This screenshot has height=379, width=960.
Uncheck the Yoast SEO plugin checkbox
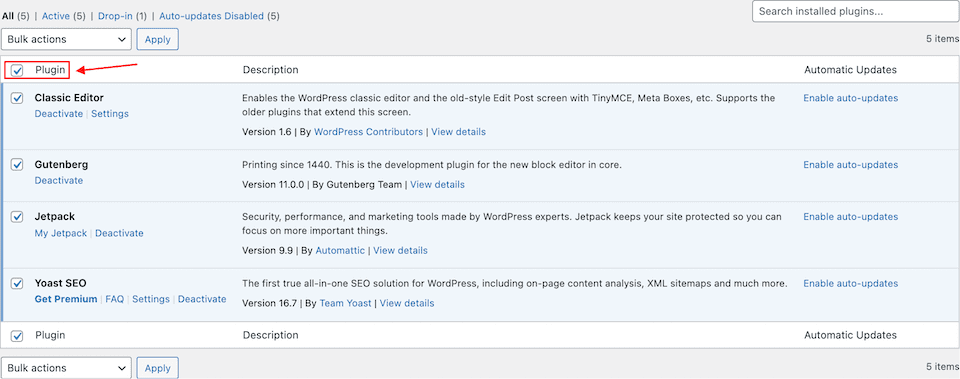[17, 283]
